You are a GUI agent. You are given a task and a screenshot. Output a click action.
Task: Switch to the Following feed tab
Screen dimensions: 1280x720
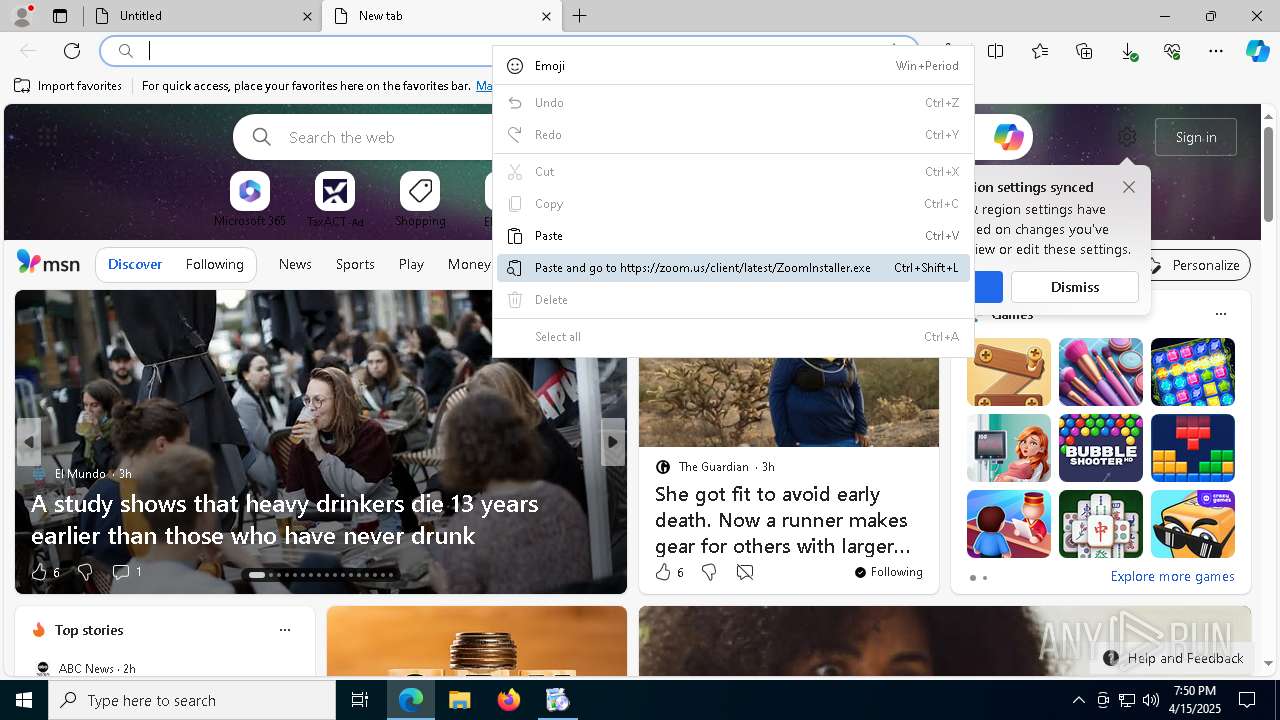coord(214,264)
